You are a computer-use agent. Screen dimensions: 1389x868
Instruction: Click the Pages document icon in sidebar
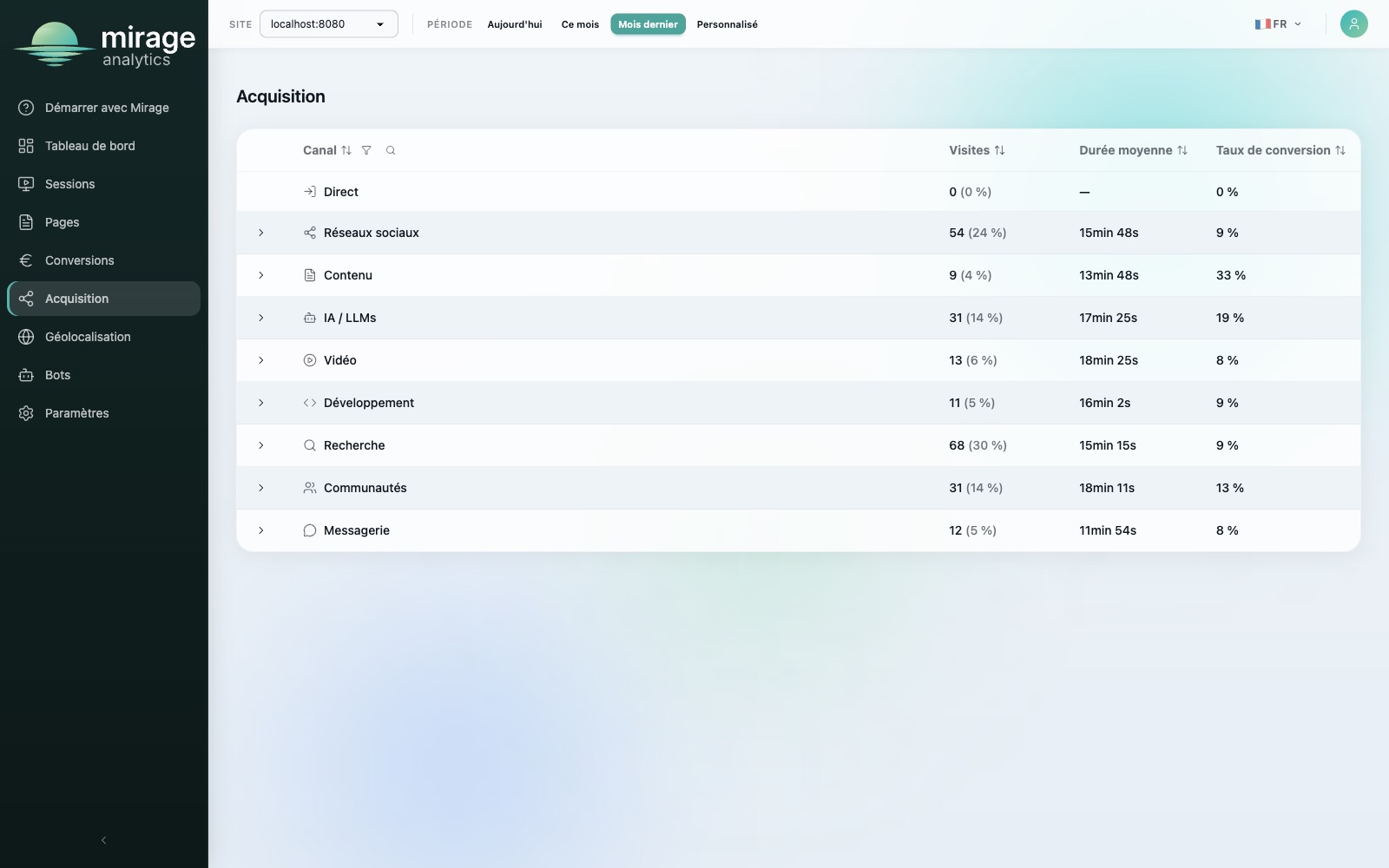coord(26,222)
